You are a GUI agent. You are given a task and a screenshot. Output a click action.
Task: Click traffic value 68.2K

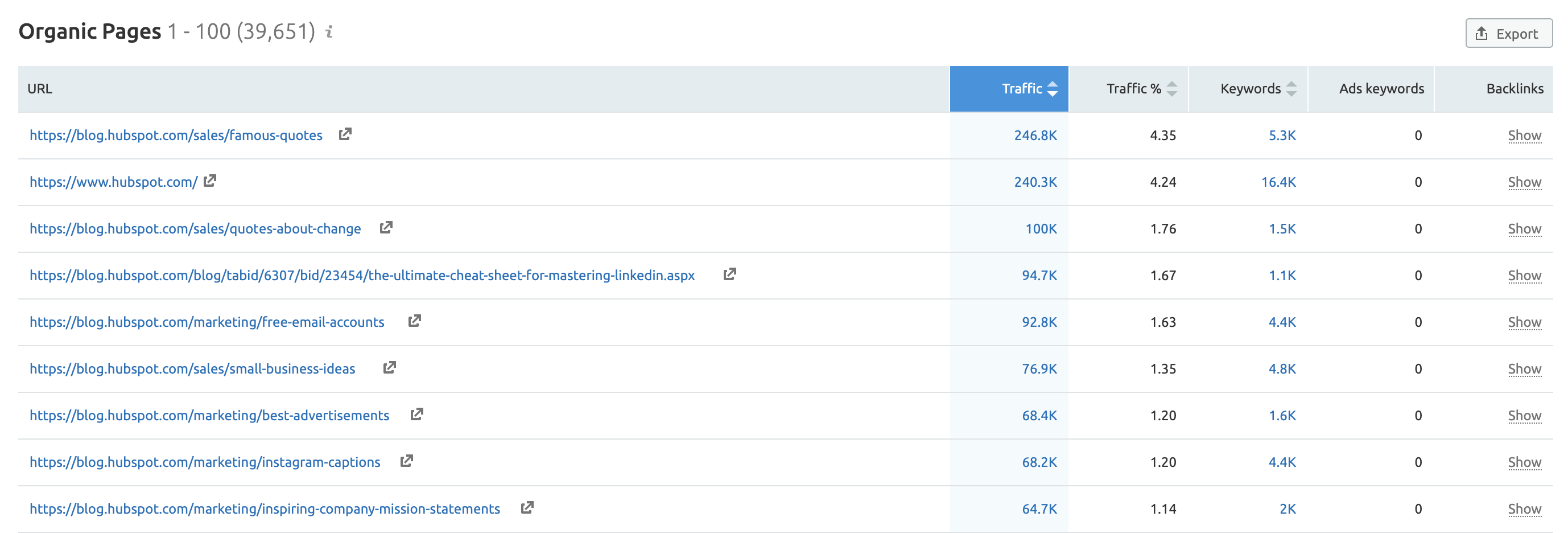1039,462
